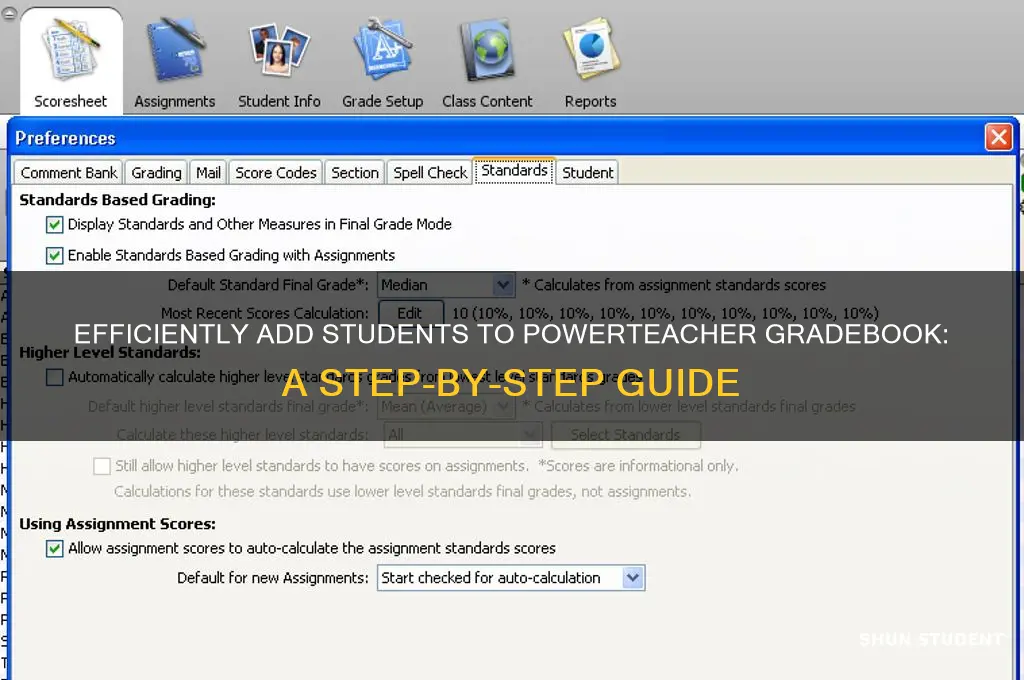1024x680 pixels.
Task: Open the Reports chart icon
Action: point(591,50)
